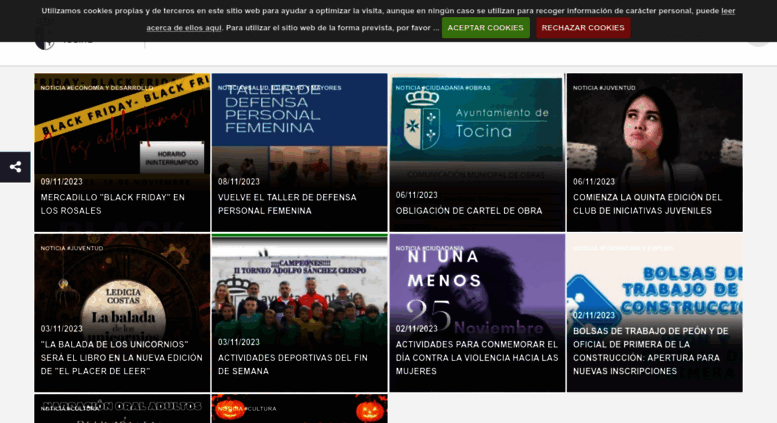Open Club de Iniciativas Juveniles news title
Image resolution: width=777 pixels, height=423 pixels.
tap(648, 204)
